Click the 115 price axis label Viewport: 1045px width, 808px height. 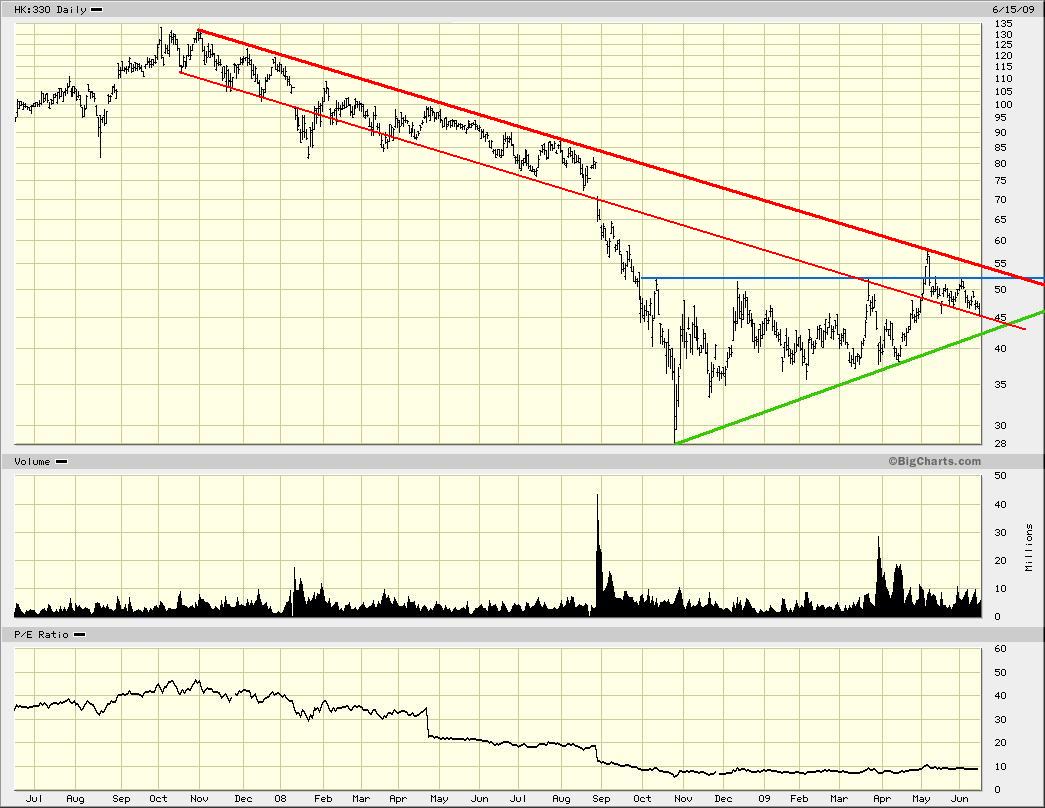coord(1003,67)
